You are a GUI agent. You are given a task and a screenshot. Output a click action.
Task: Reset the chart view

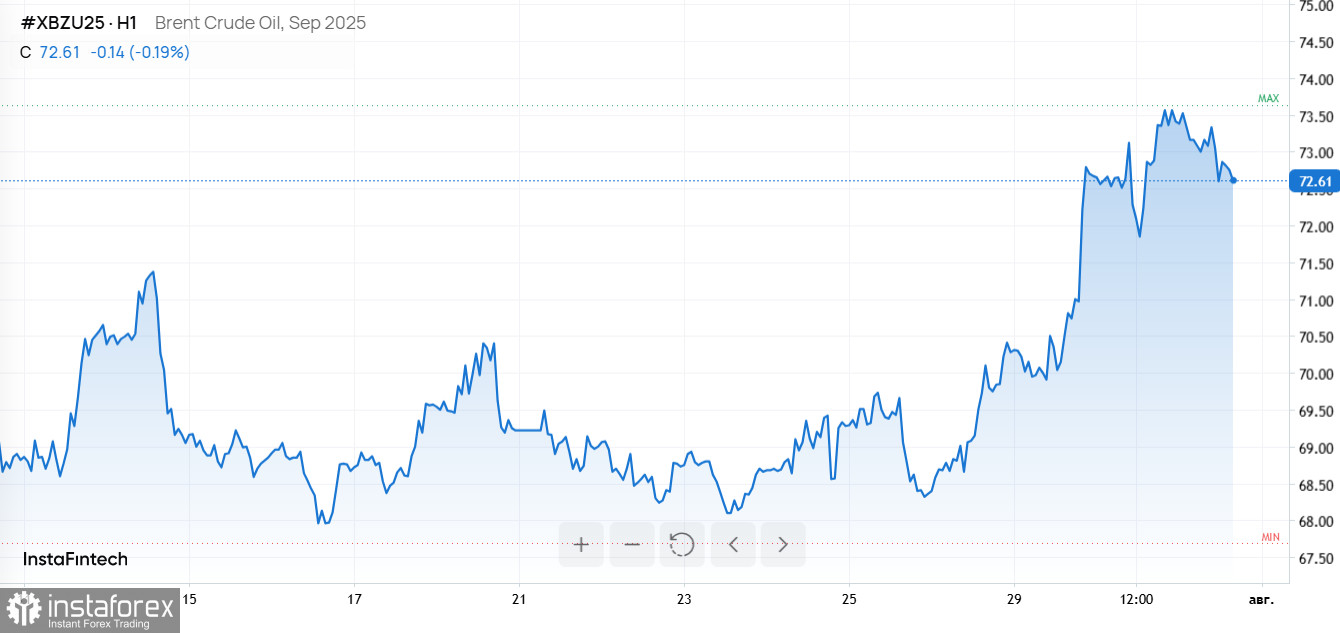coord(682,544)
